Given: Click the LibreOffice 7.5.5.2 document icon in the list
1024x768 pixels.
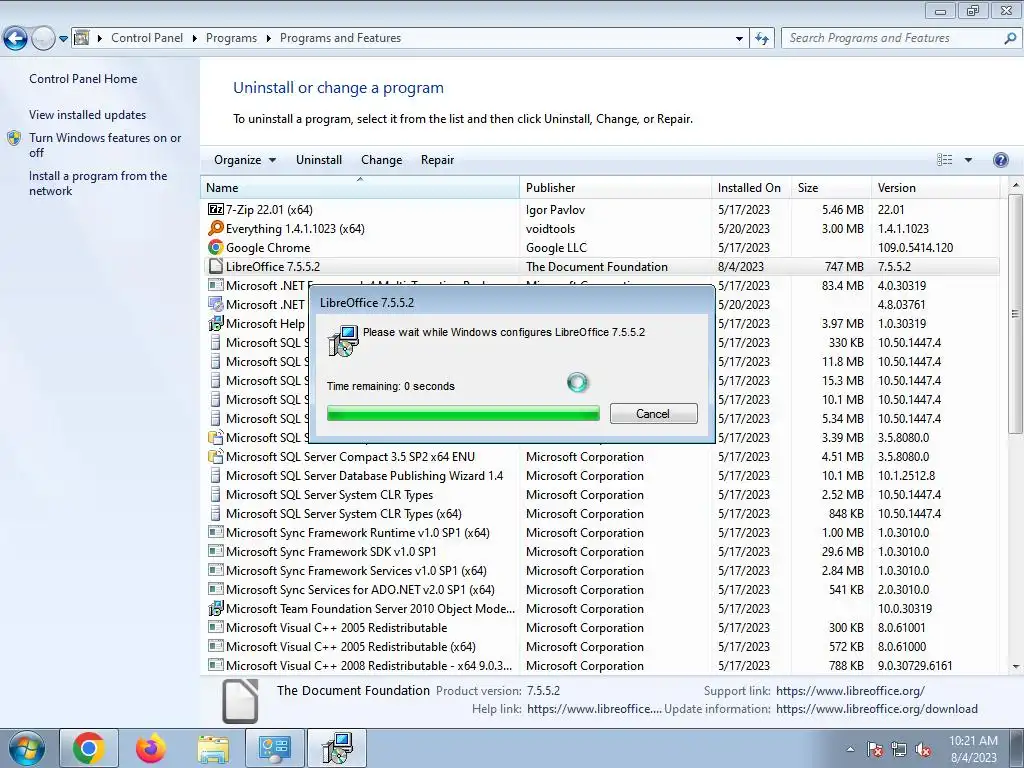Looking at the screenshot, I should tap(216, 266).
